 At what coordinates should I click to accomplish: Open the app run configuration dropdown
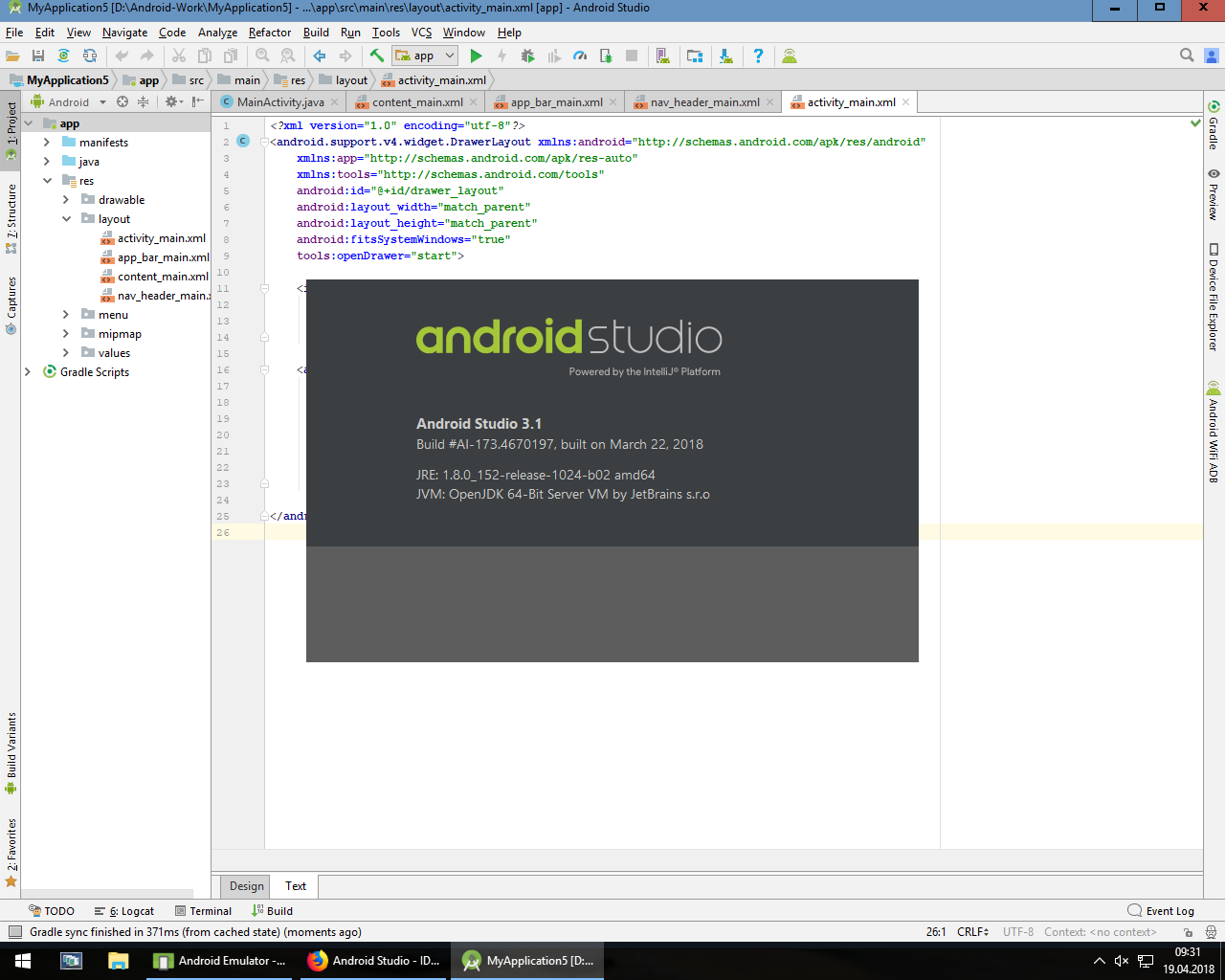click(x=425, y=56)
